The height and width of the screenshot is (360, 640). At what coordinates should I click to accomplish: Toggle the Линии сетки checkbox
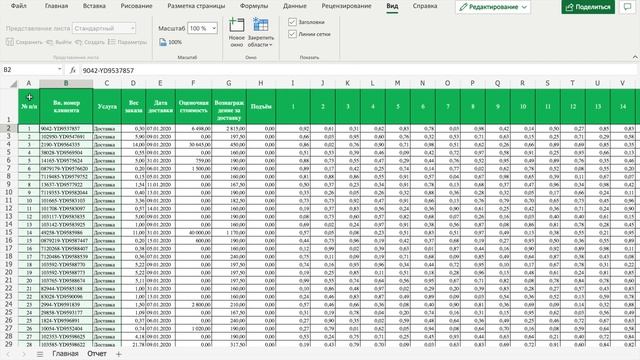pos(292,34)
